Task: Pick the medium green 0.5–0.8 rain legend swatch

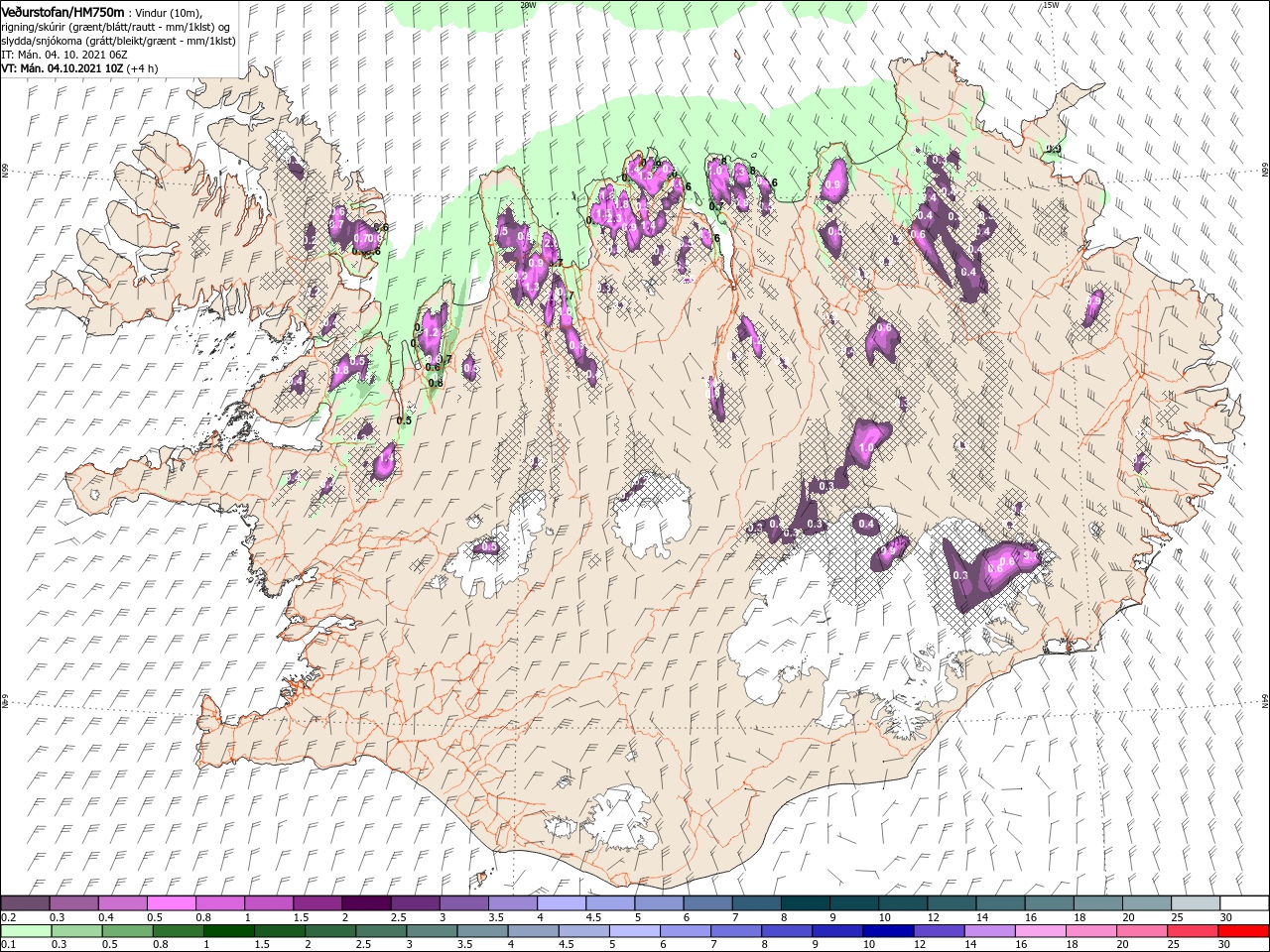Action: [x=127, y=931]
